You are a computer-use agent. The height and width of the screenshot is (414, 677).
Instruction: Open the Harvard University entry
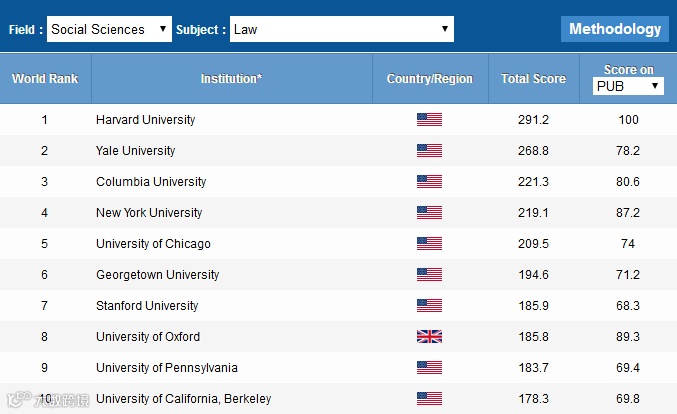coord(146,120)
